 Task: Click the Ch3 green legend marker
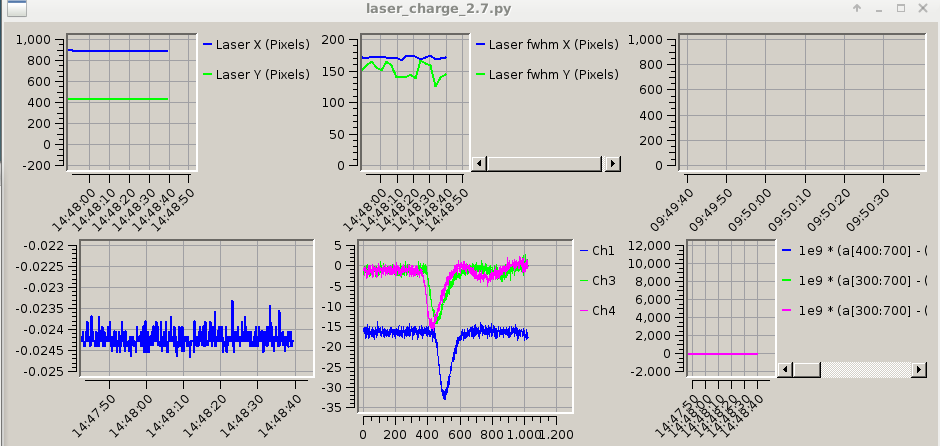(x=583, y=281)
